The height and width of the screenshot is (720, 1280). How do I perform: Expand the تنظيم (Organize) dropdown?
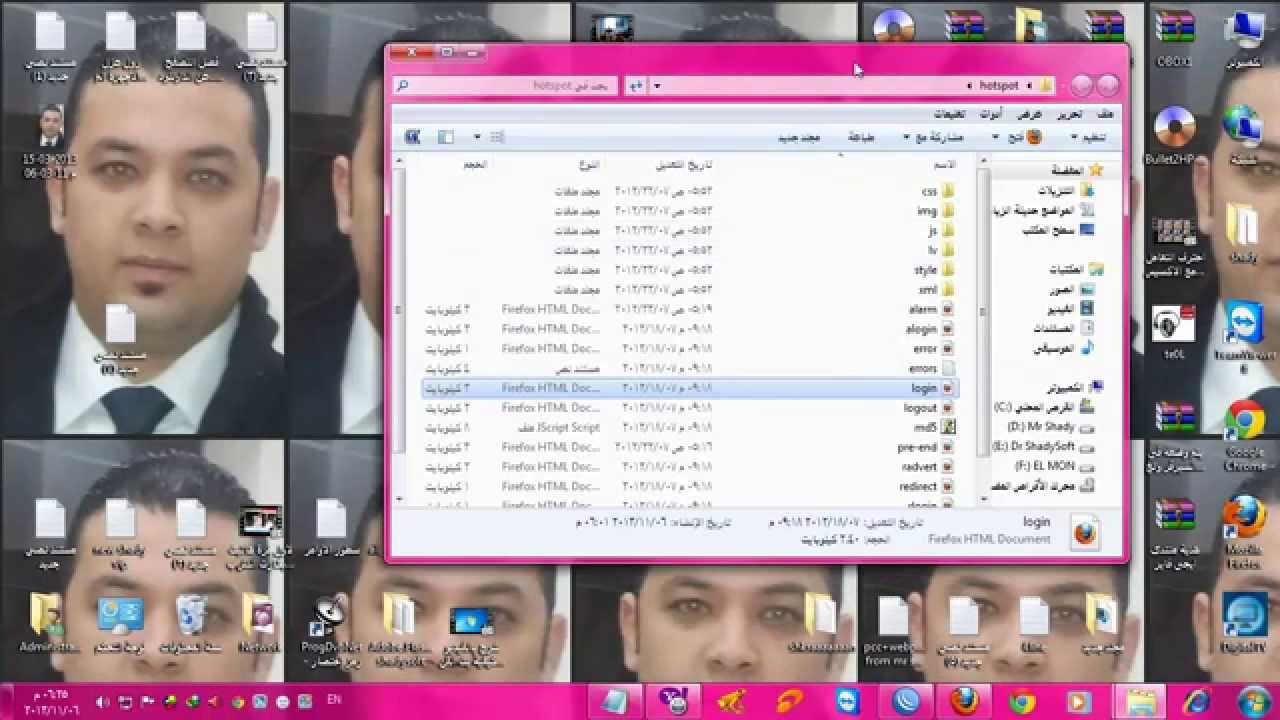click(1090, 137)
